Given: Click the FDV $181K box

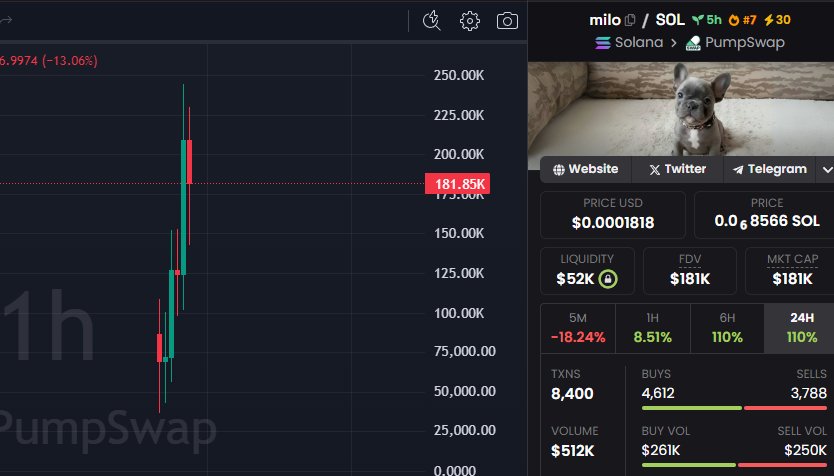Looking at the screenshot, I should [x=690, y=271].
